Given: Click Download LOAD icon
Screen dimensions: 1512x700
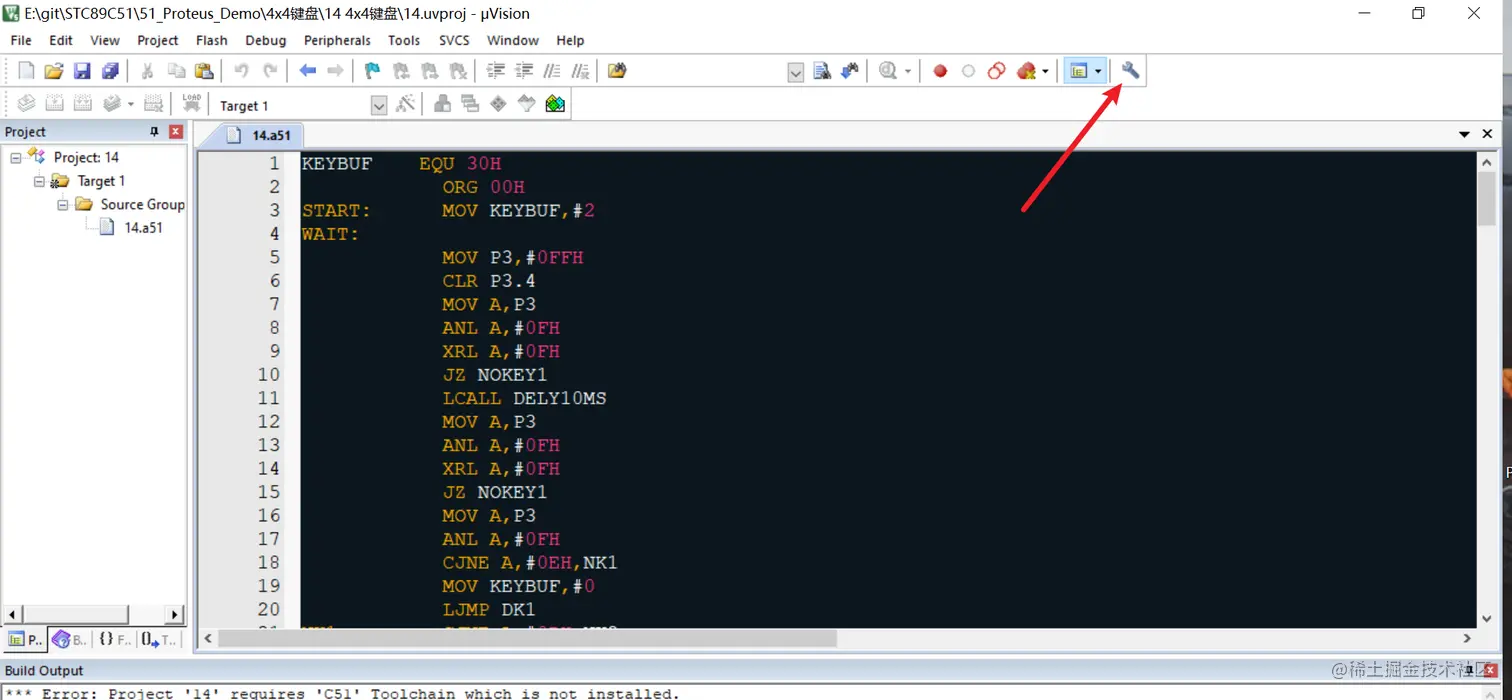Looking at the screenshot, I should (192, 104).
